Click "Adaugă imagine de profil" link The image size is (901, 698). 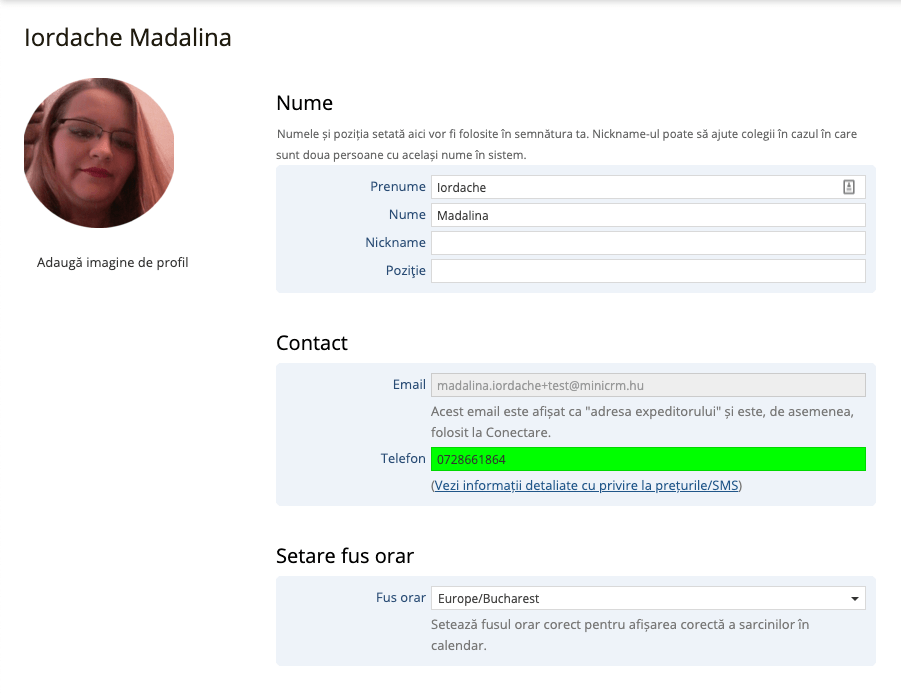[113, 263]
